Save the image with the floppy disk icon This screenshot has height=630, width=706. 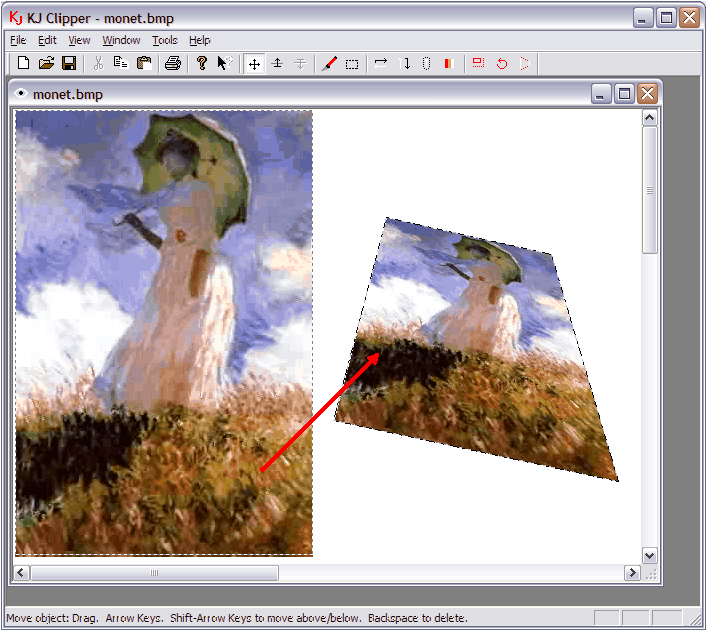69,63
